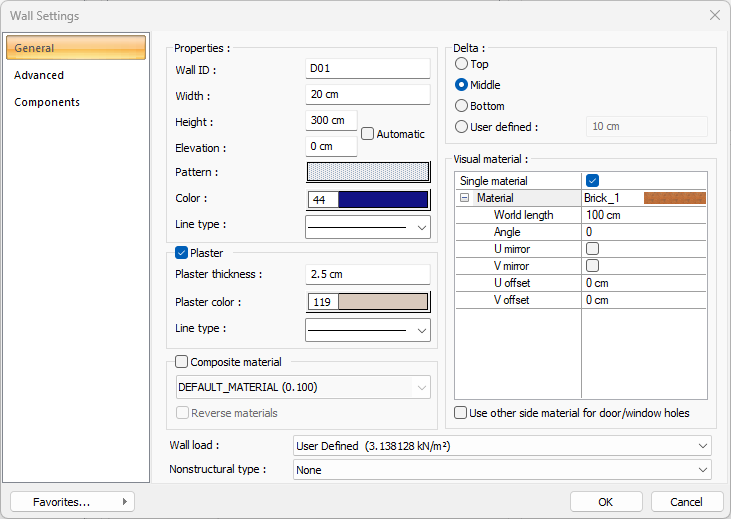Open the Nonstructural type dropdown
The image size is (731, 519).
coord(502,470)
